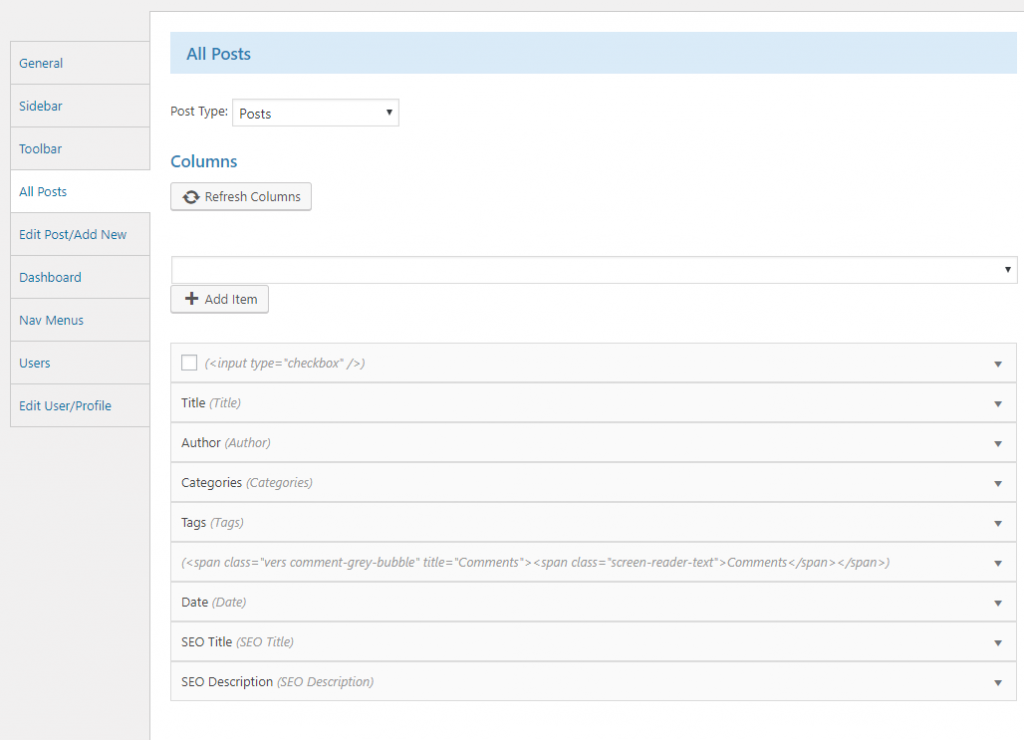Click the Add Item button
The image size is (1024, 740).
(x=219, y=299)
